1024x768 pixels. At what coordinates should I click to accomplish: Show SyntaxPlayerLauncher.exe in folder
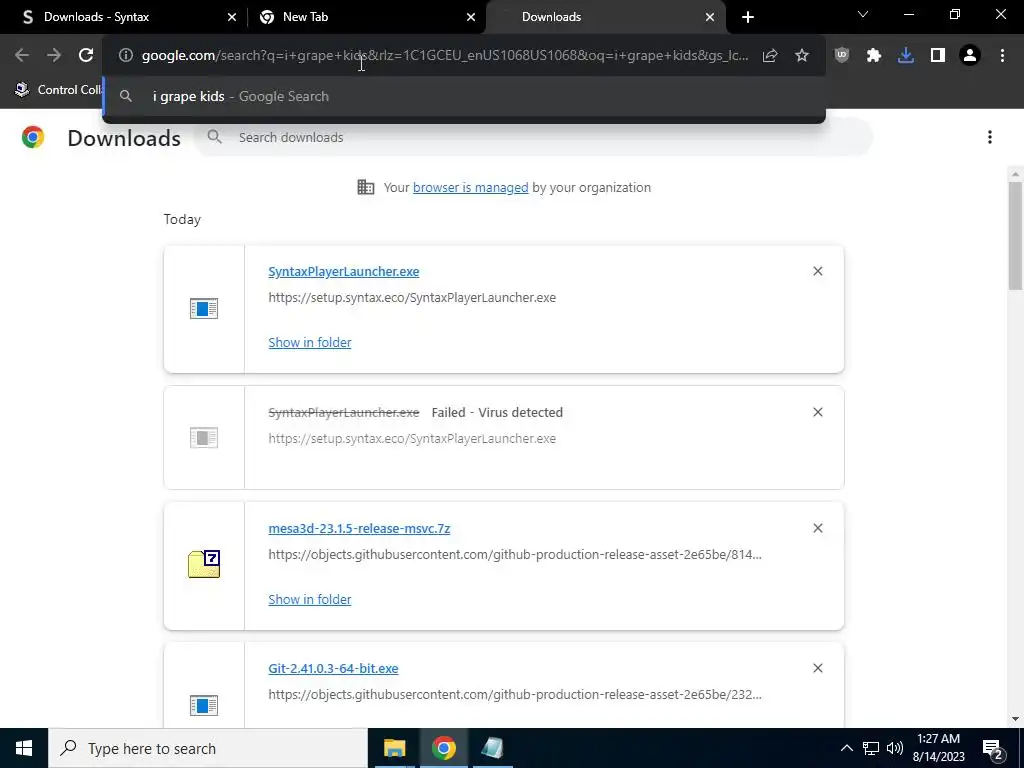310,343
